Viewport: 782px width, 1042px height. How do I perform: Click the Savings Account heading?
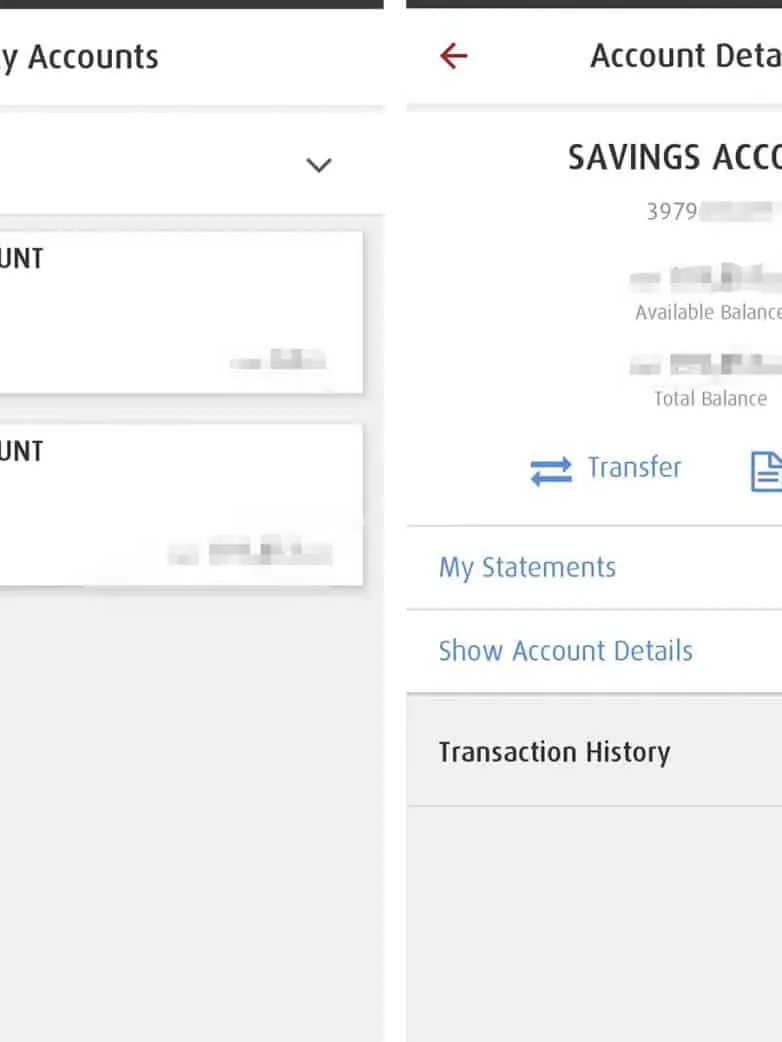pyautogui.click(x=674, y=157)
